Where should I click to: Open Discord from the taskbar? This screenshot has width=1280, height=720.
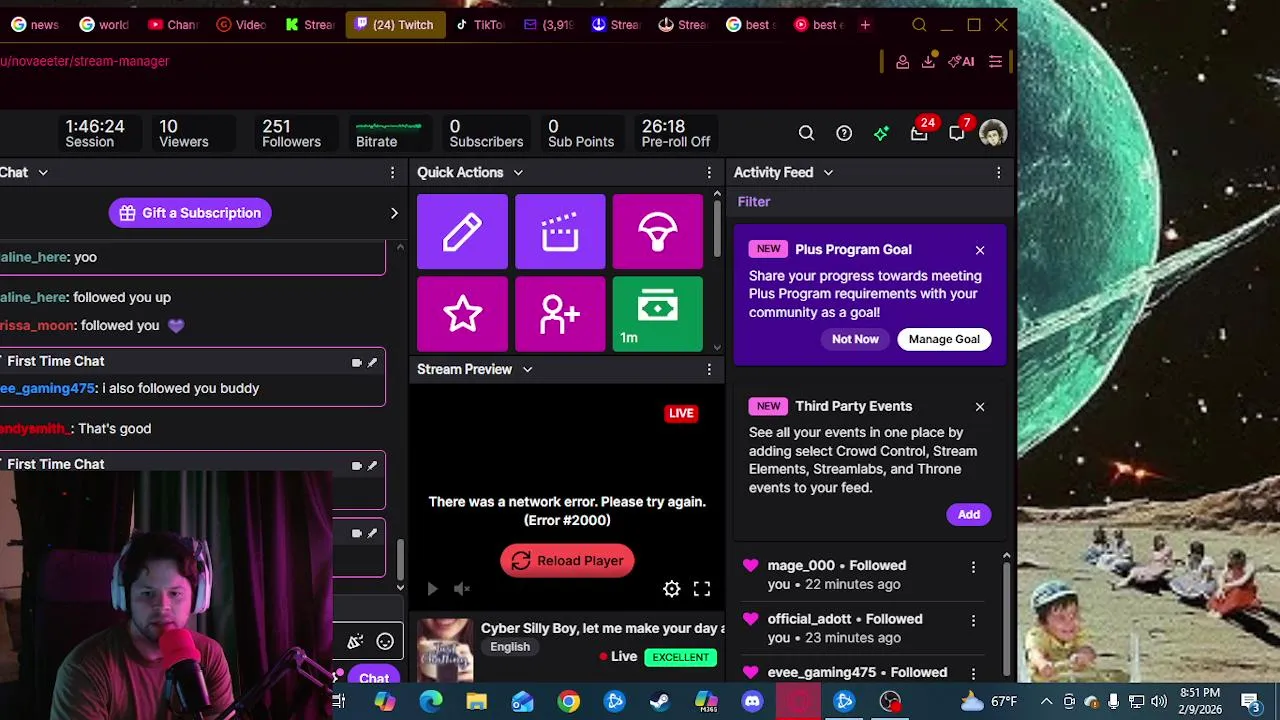coord(752,702)
